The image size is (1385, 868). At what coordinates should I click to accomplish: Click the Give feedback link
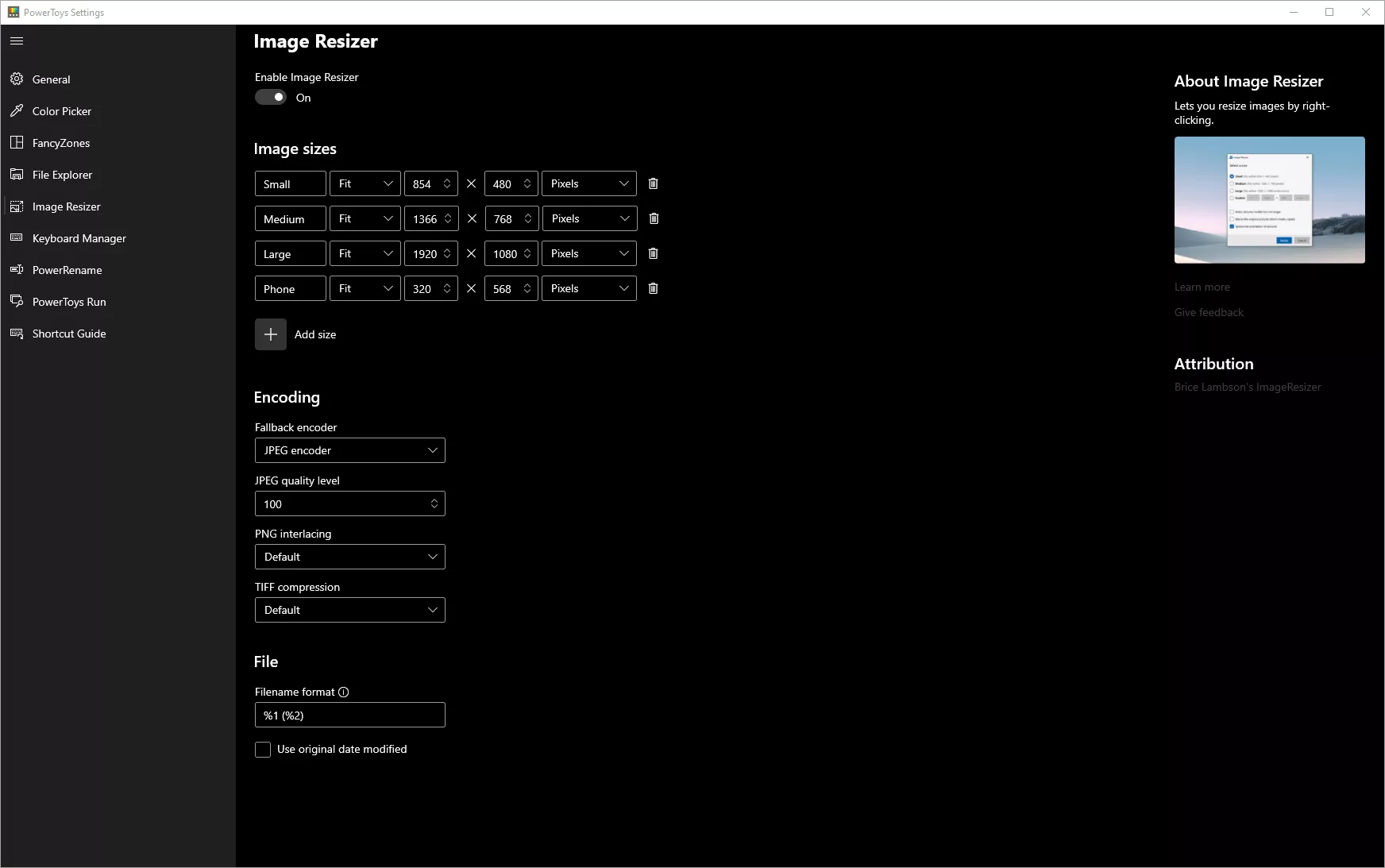pos(1209,313)
